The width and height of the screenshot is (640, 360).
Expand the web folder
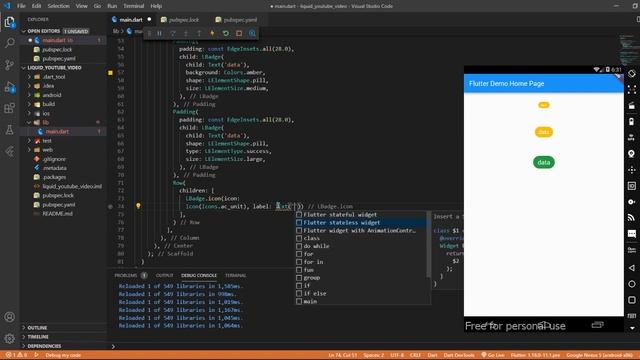coord(47,150)
